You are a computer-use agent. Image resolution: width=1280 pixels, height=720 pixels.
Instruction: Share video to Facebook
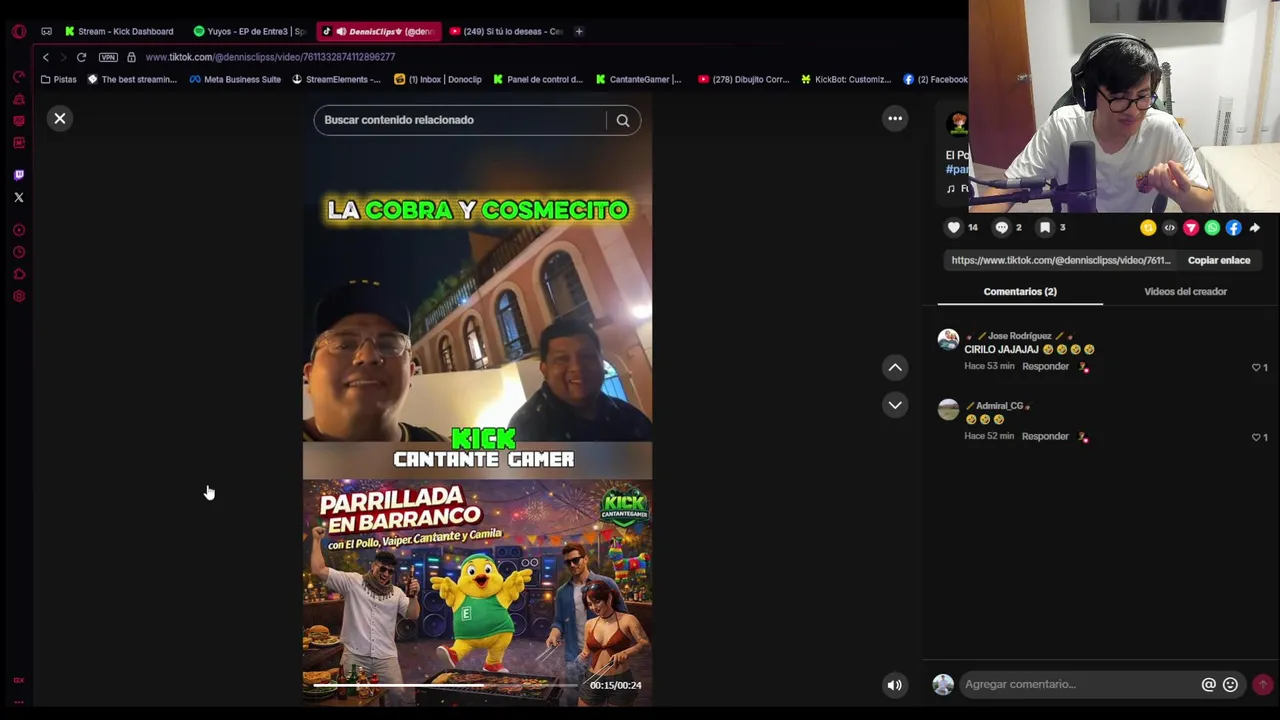[1233, 228]
